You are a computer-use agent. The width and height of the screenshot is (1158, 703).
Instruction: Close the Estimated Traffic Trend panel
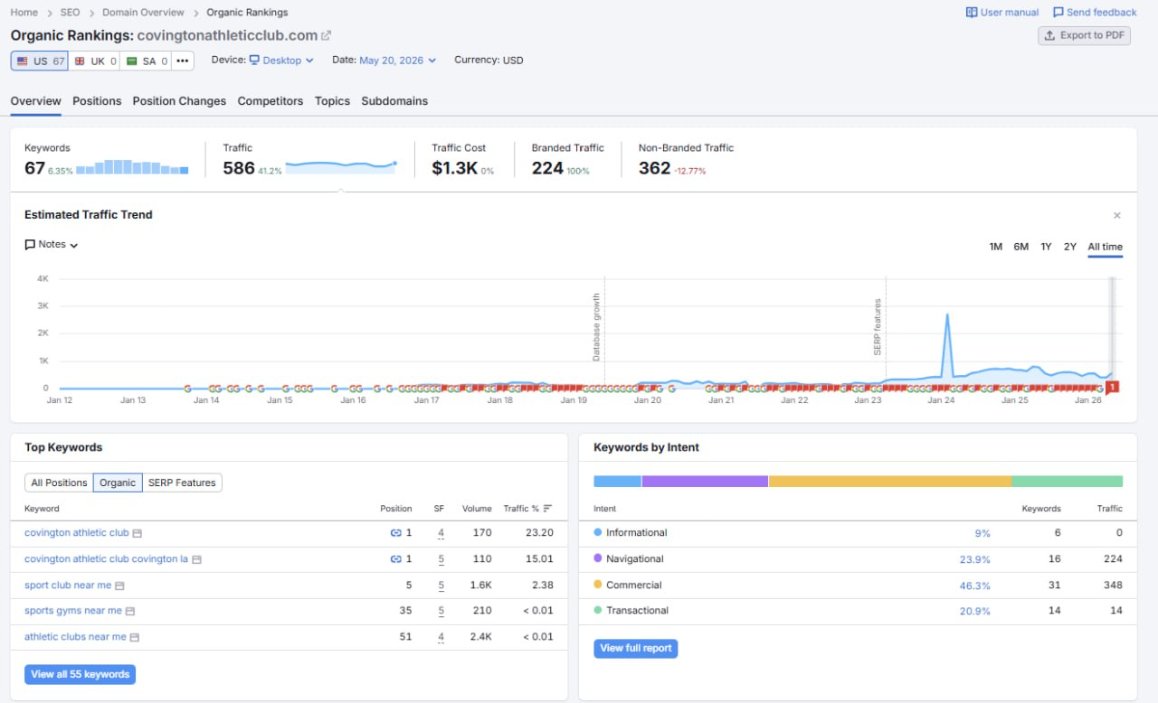(x=1117, y=216)
